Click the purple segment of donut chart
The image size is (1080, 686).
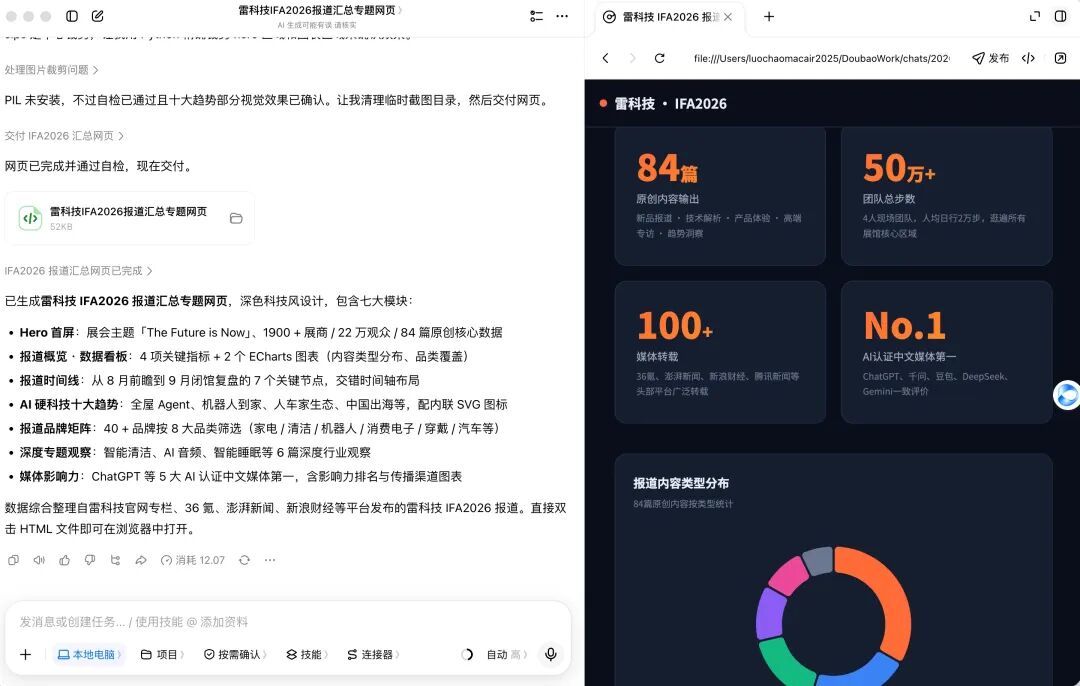[771, 613]
